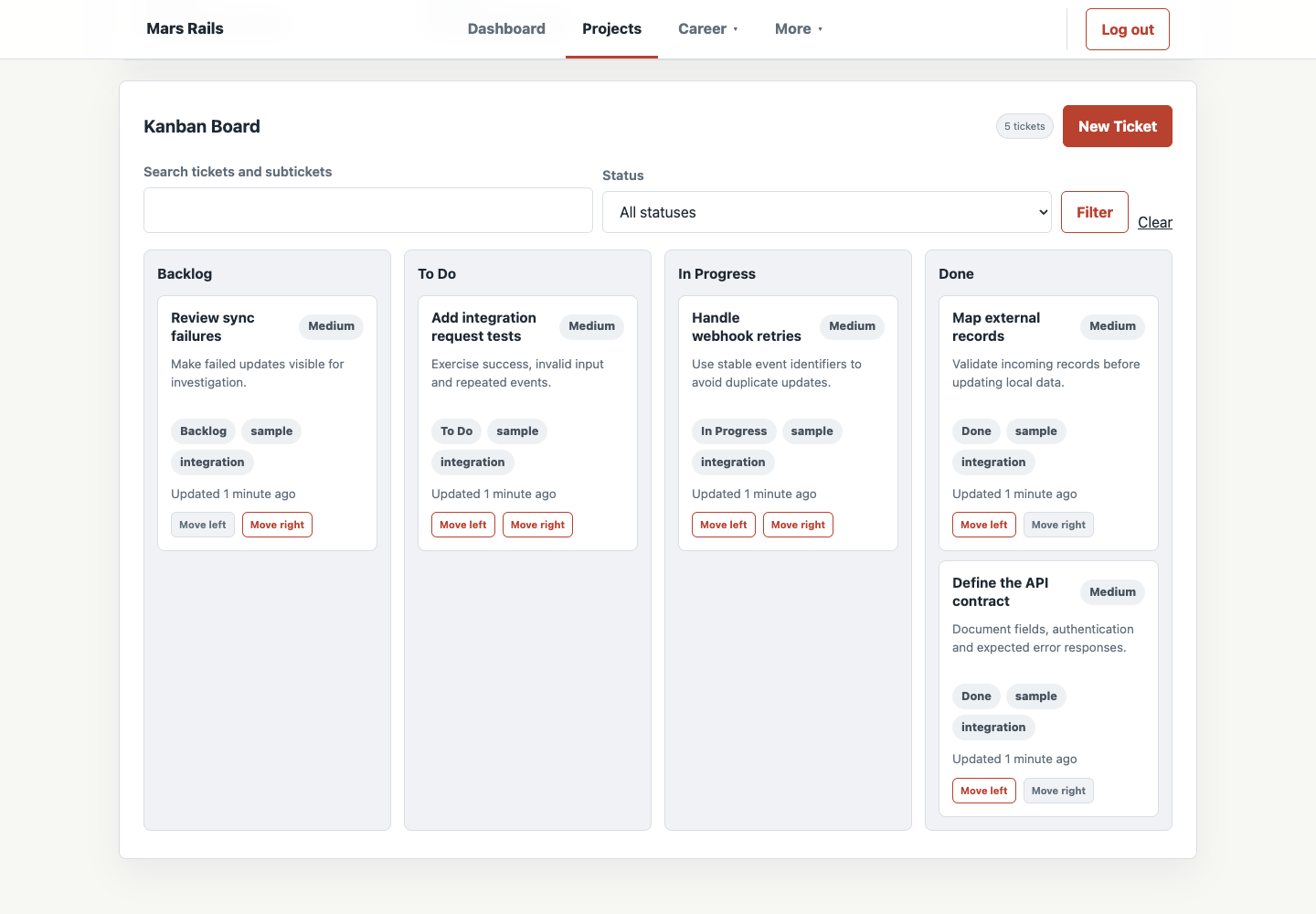Move Add integration request tests right
This screenshot has height=914, width=1316.
pyautogui.click(x=537, y=525)
